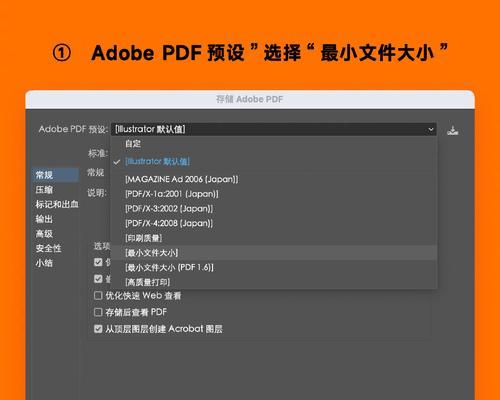Open the 小结 section in sidebar

coord(44,263)
